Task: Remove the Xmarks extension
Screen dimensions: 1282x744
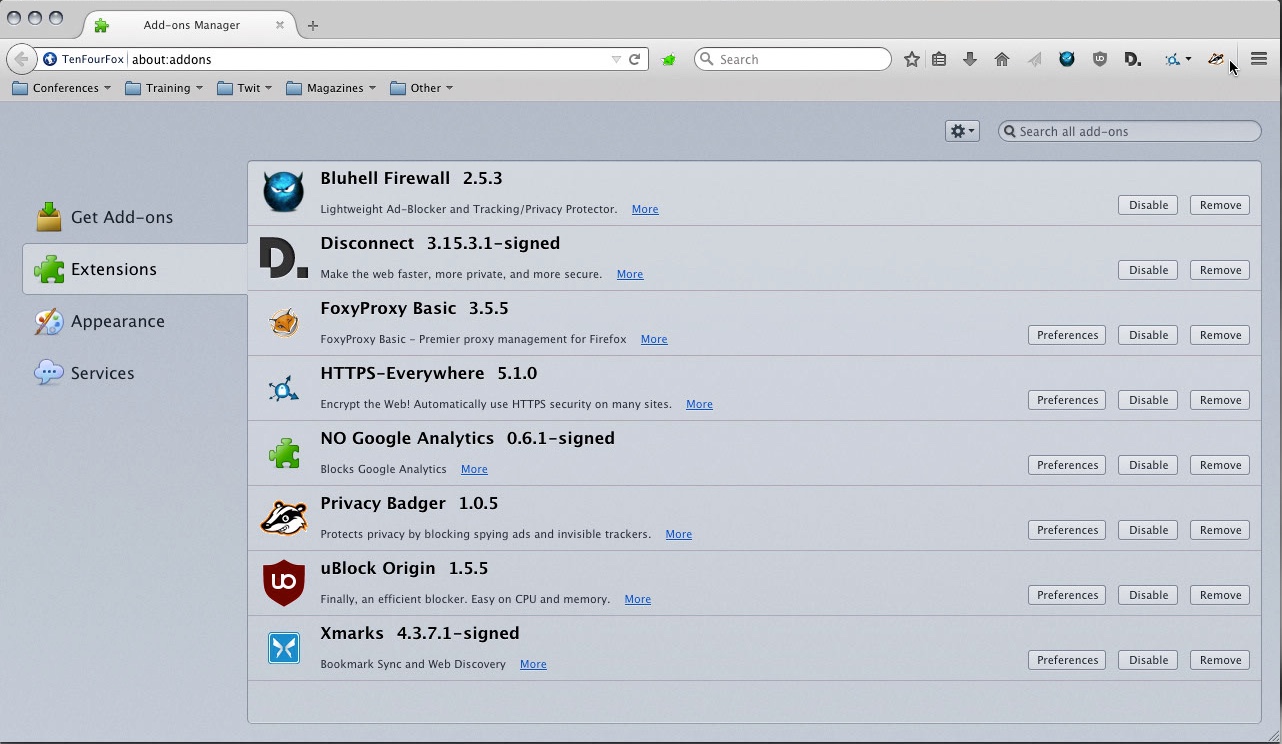Action: (1220, 660)
